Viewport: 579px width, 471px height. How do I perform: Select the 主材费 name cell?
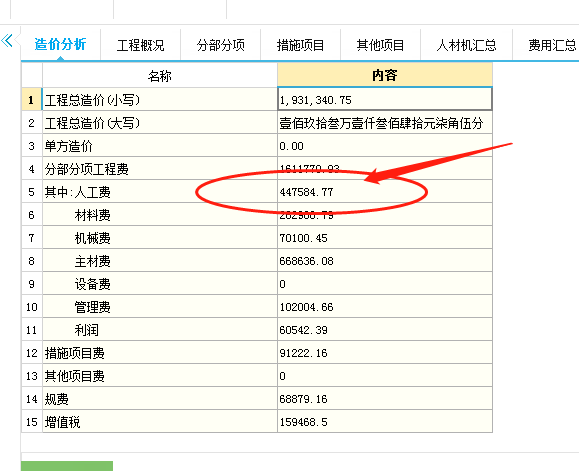(x=160, y=261)
